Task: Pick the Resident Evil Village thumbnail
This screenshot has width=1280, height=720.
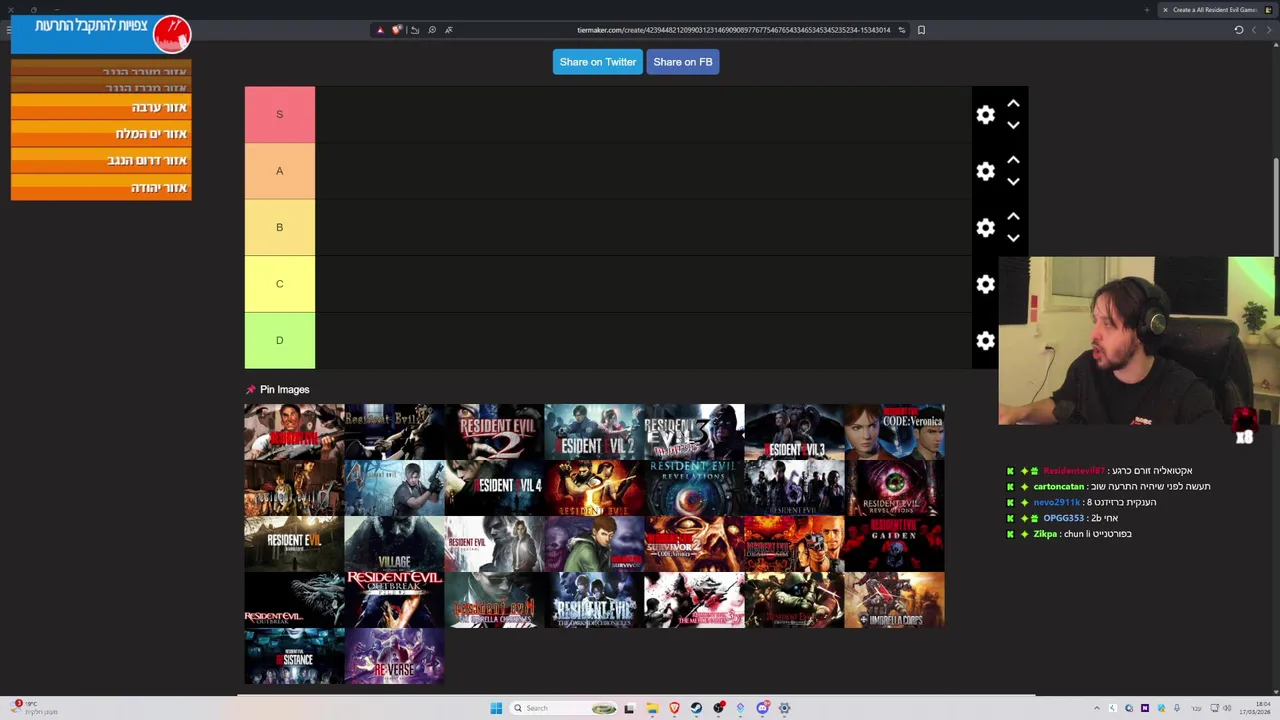Action: coord(394,544)
